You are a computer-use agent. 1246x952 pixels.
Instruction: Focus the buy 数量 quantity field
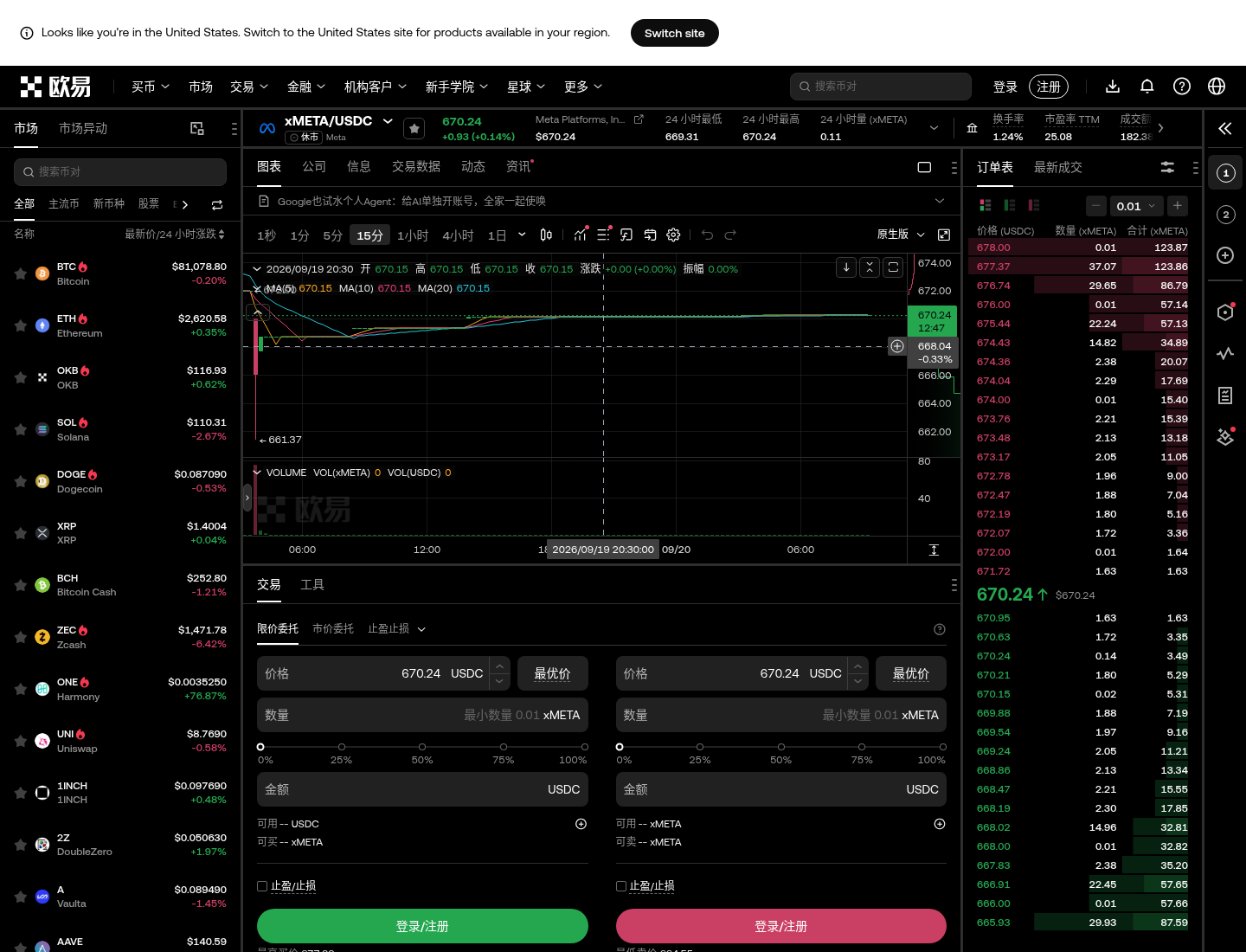click(422, 715)
